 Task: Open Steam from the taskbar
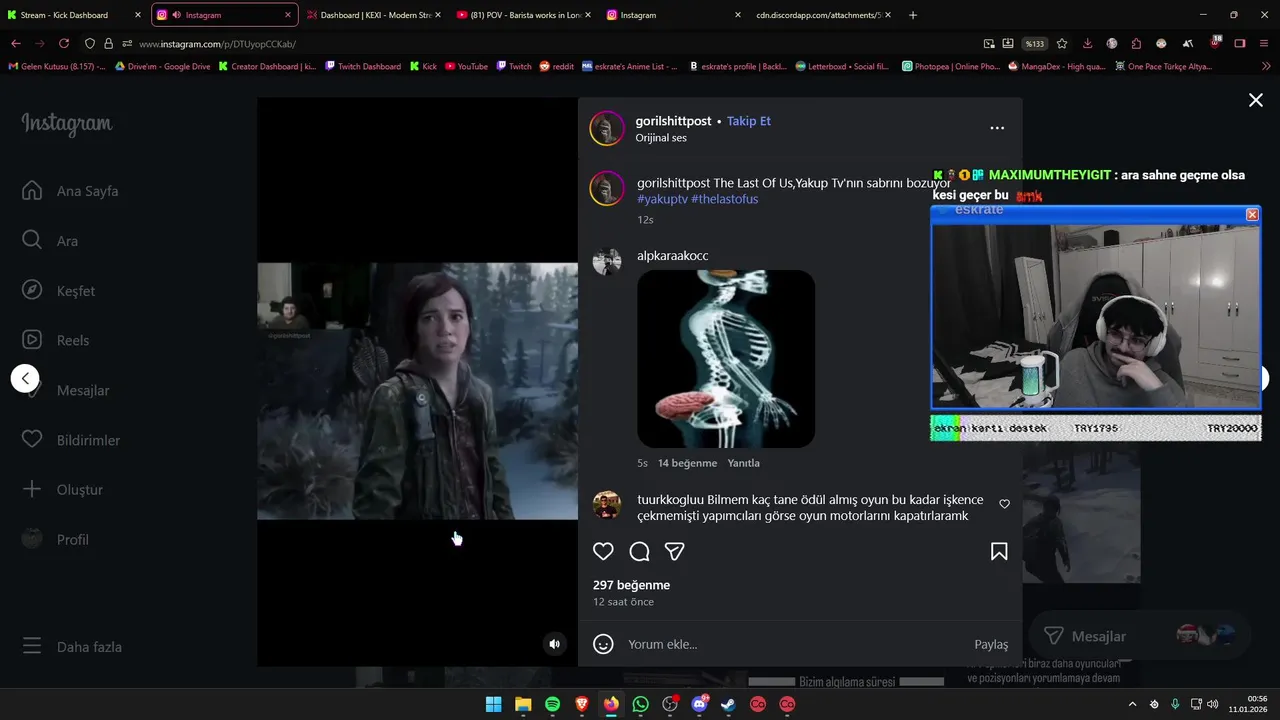pyautogui.click(x=729, y=704)
